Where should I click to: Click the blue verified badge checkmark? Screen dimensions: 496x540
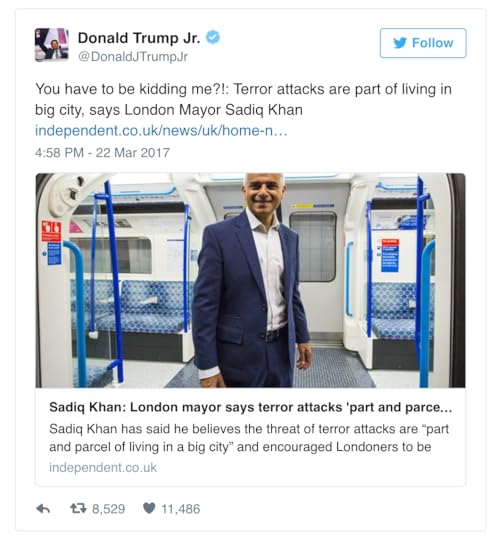click(x=213, y=37)
